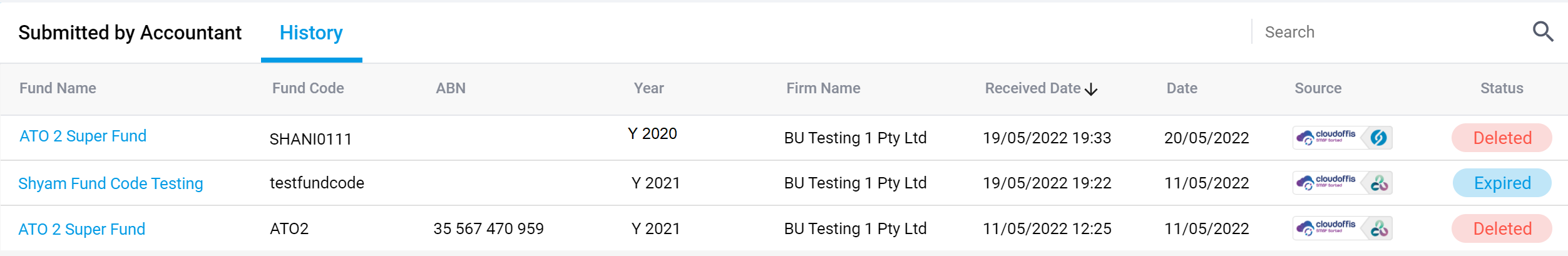1568x256 pixels.
Task: Focus the Search input field
Action: pos(1390,32)
